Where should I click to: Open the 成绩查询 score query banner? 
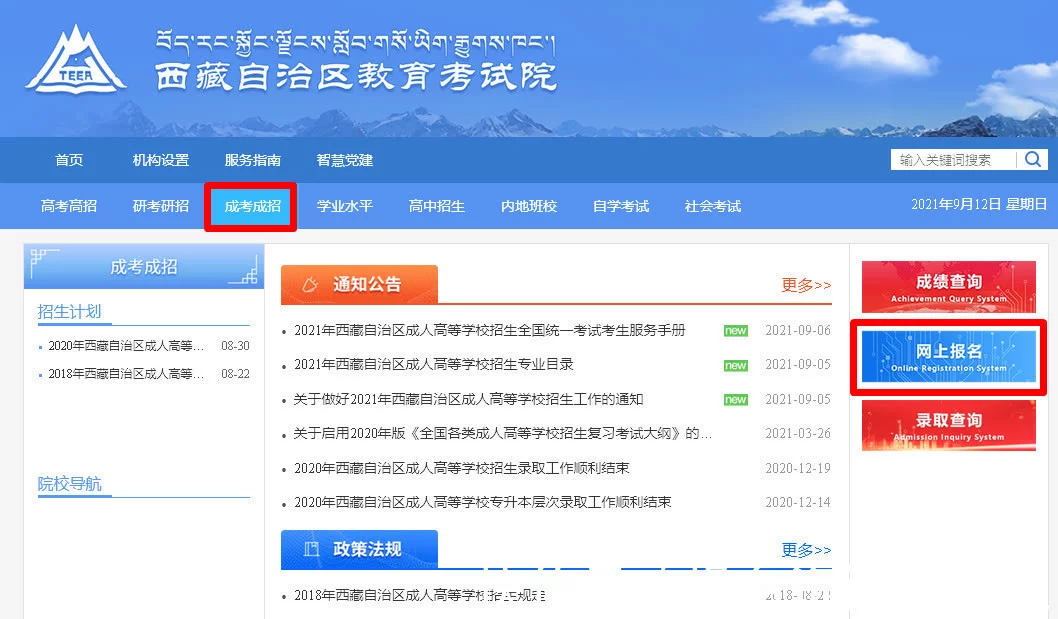click(948, 287)
